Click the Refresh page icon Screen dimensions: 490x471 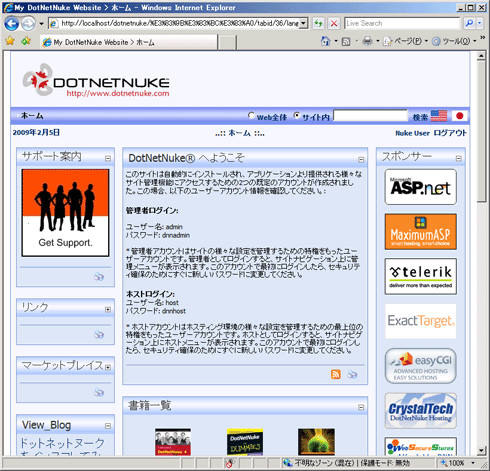click(318, 23)
